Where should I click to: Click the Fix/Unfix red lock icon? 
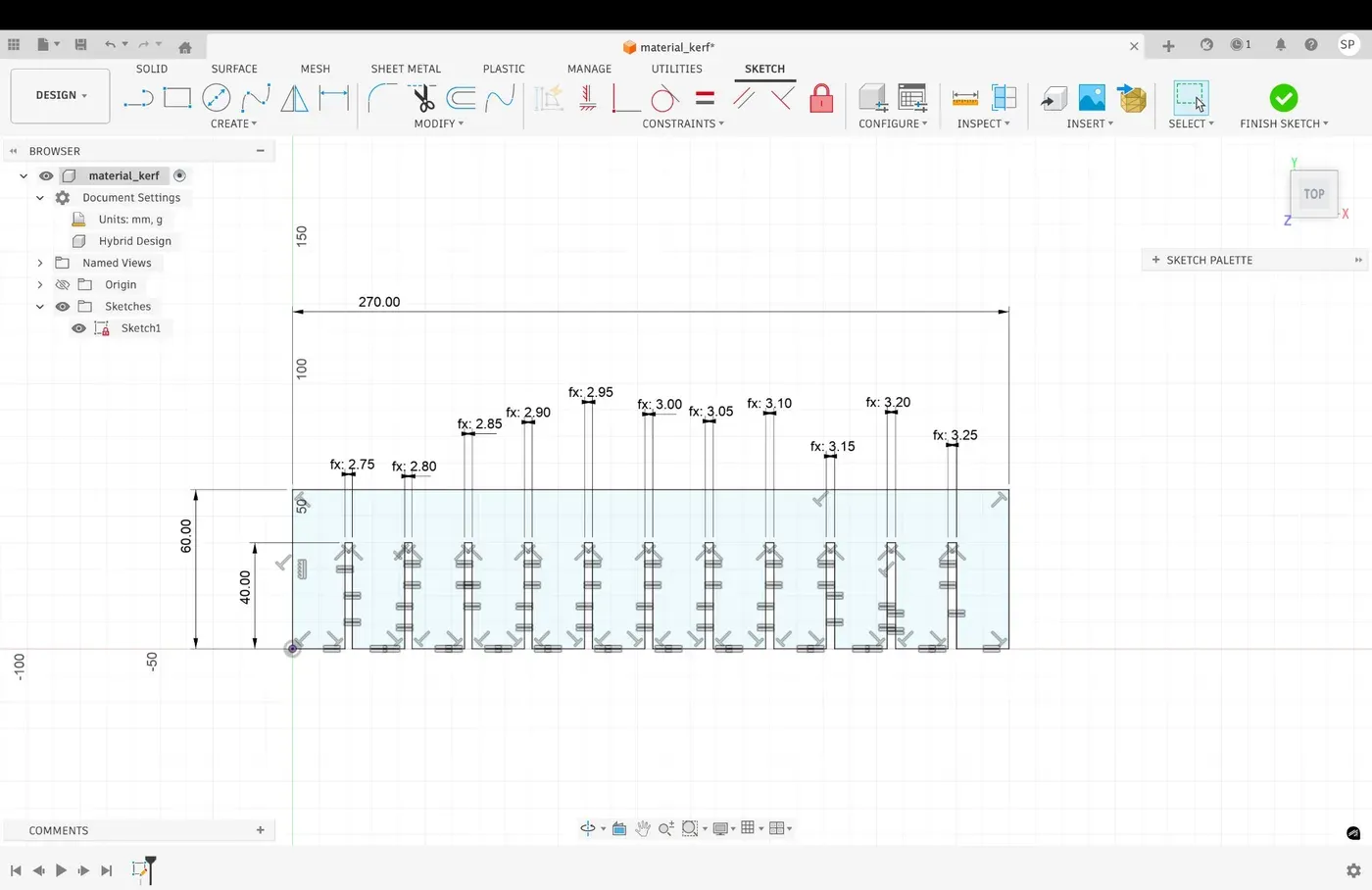tap(821, 98)
